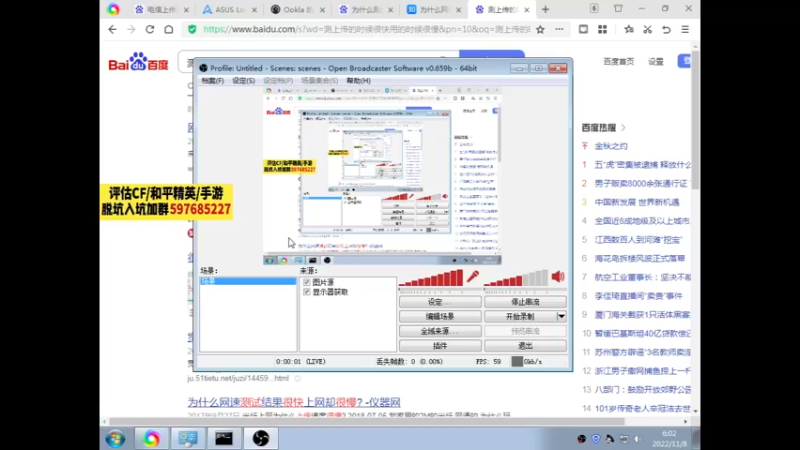
Task: Go back with browser back arrow
Action: [112, 30]
